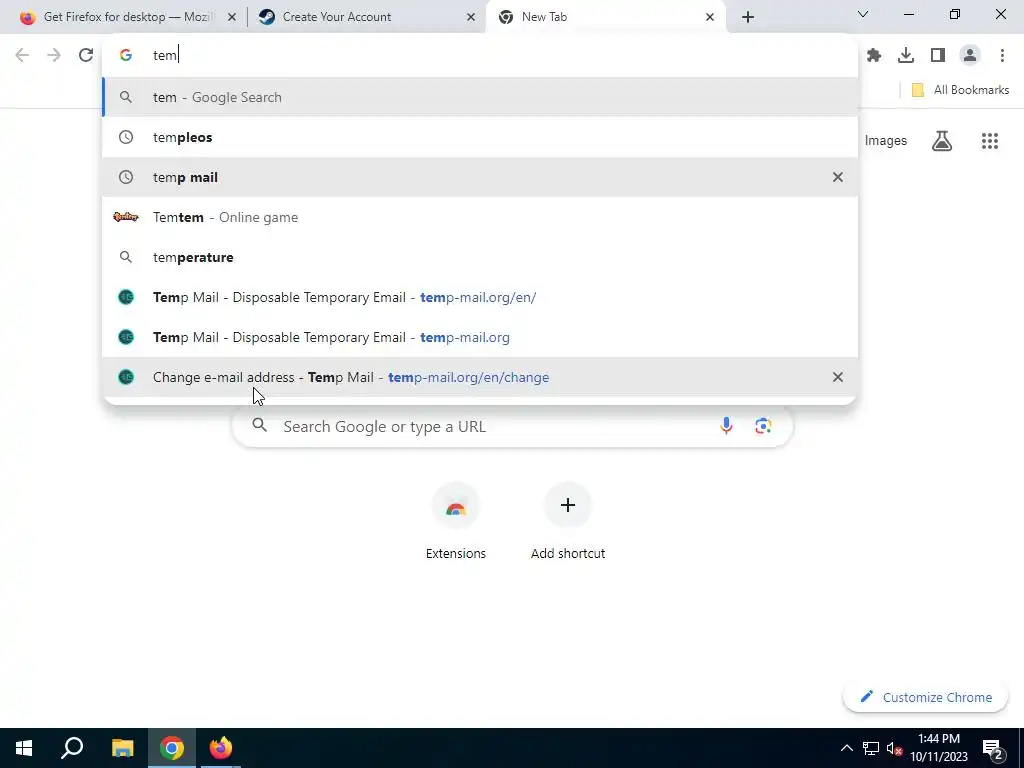Image resolution: width=1024 pixels, height=768 pixels.
Task: Open tab search chevron dropdown
Action: click(862, 14)
